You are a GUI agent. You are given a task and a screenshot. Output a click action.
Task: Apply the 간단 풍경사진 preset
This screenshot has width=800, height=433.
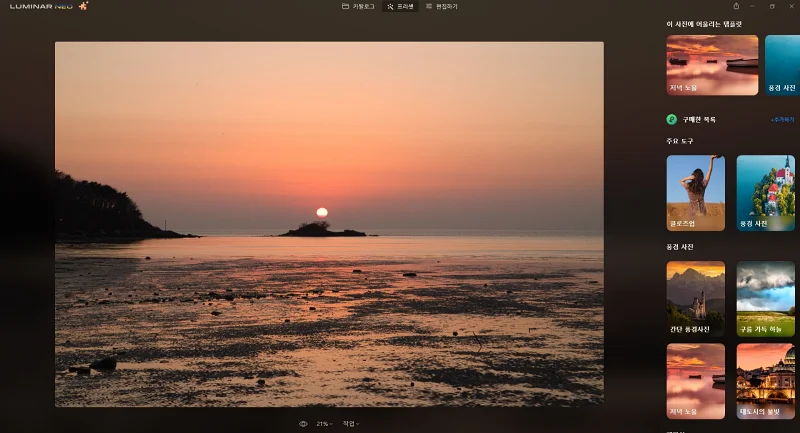(695, 299)
